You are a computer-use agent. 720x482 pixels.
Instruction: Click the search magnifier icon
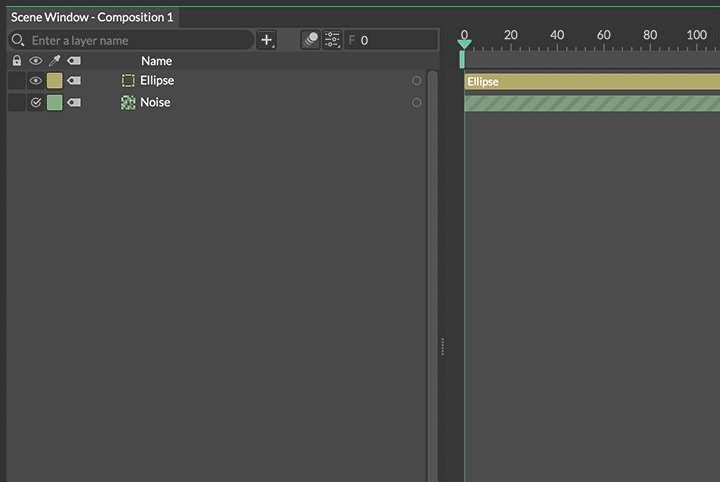17,41
